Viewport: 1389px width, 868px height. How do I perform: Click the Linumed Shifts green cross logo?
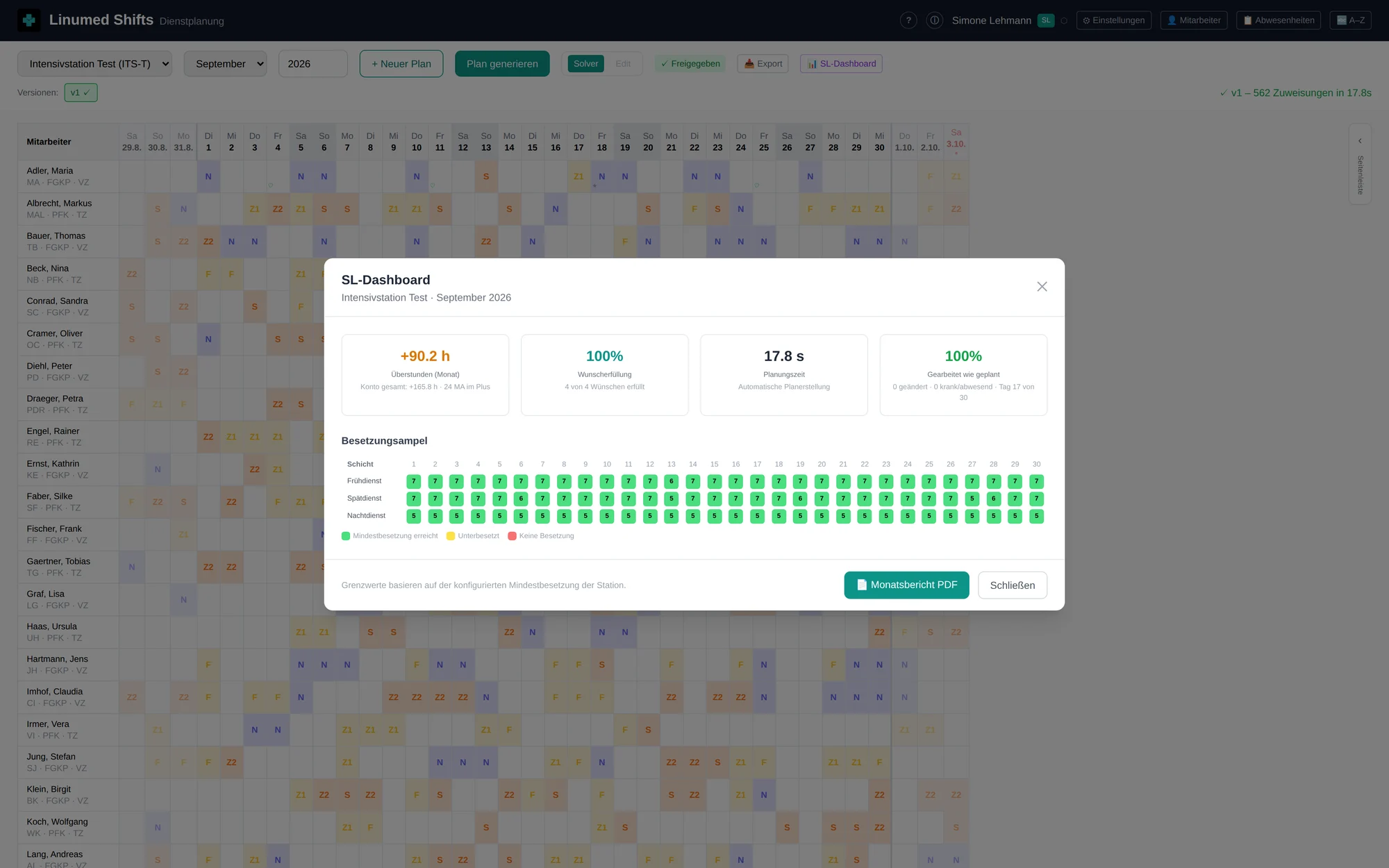click(x=29, y=20)
